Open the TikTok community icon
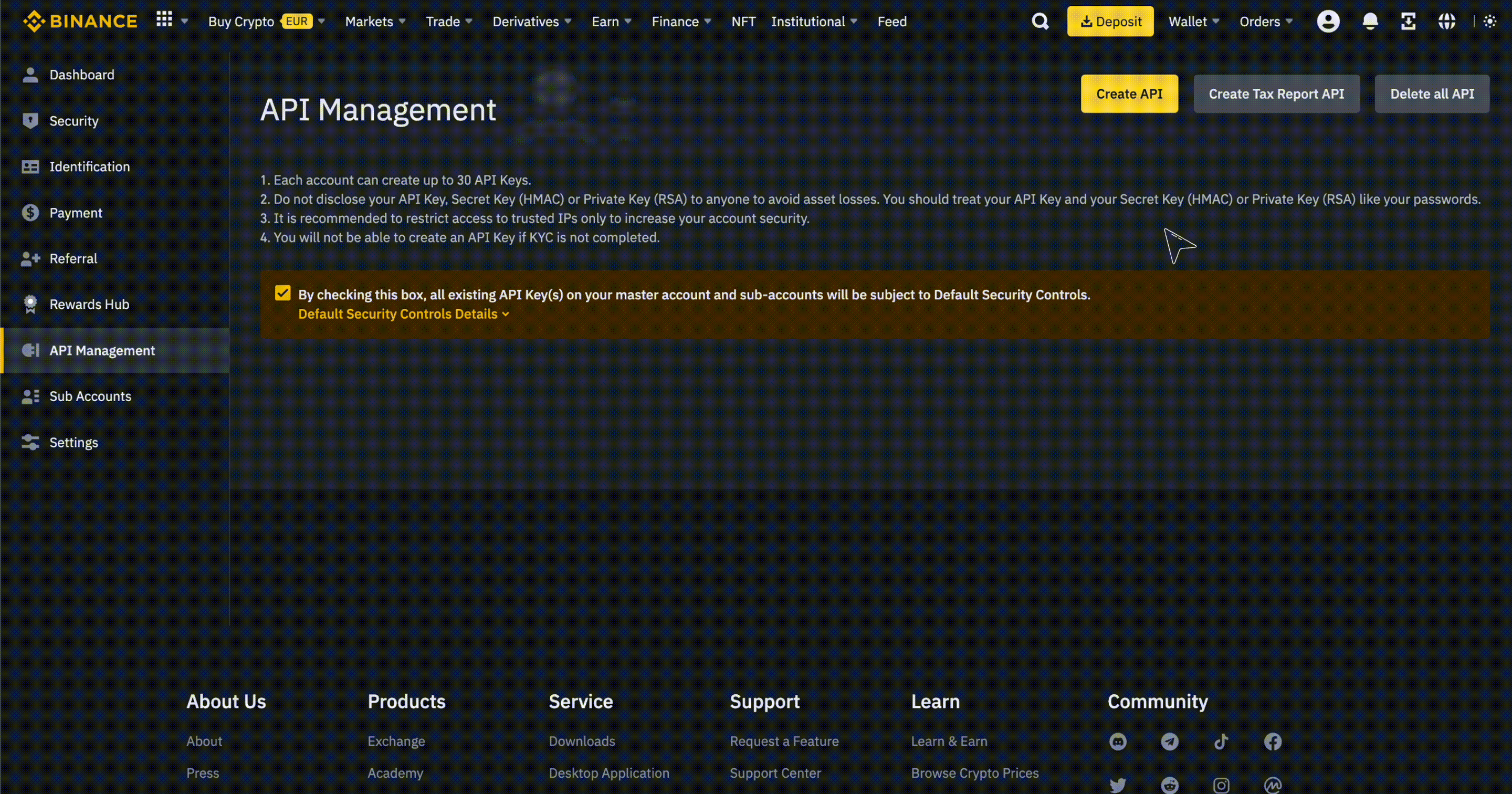 (1221, 741)
